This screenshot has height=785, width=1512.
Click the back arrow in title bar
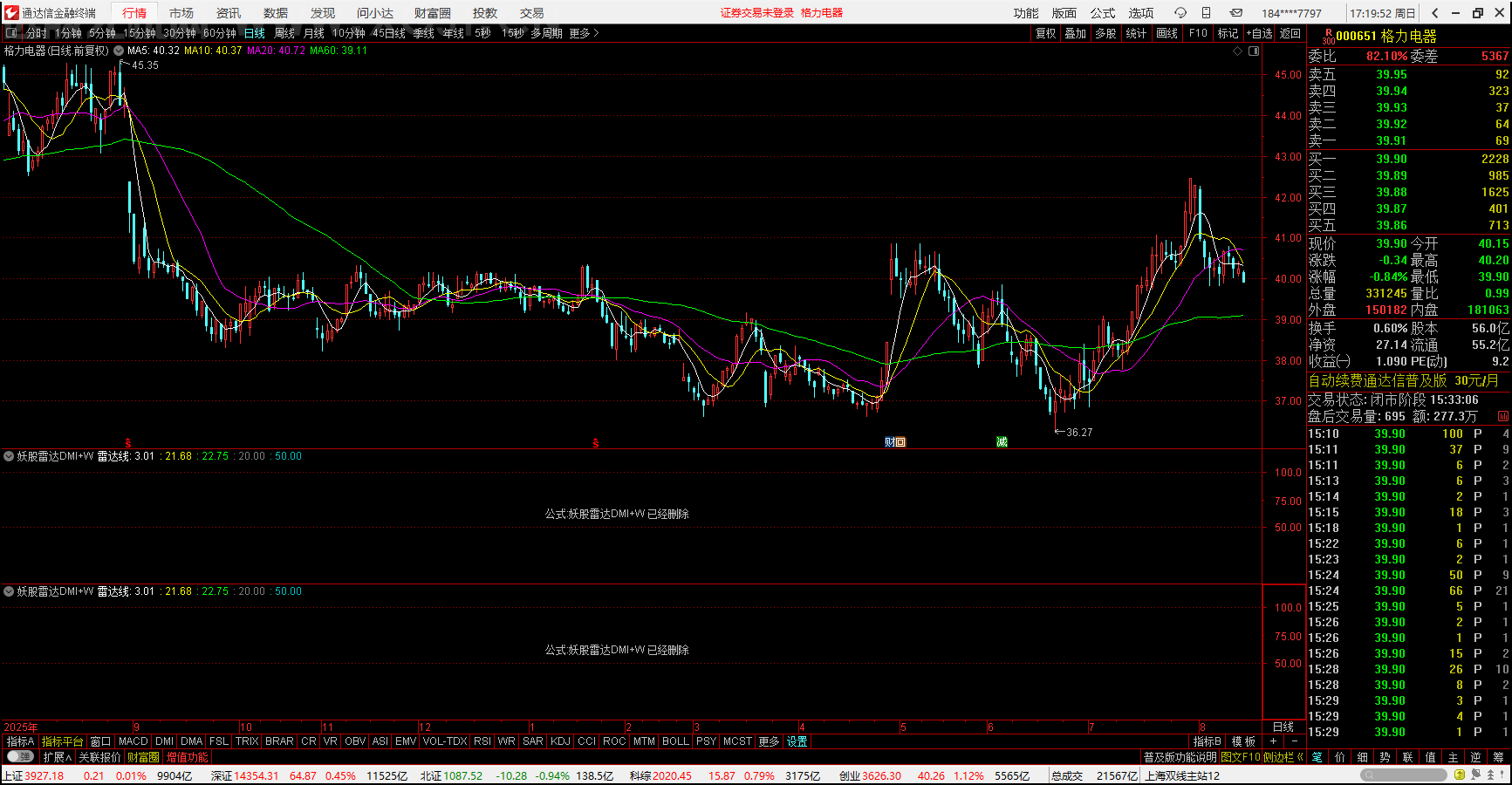1435,13
